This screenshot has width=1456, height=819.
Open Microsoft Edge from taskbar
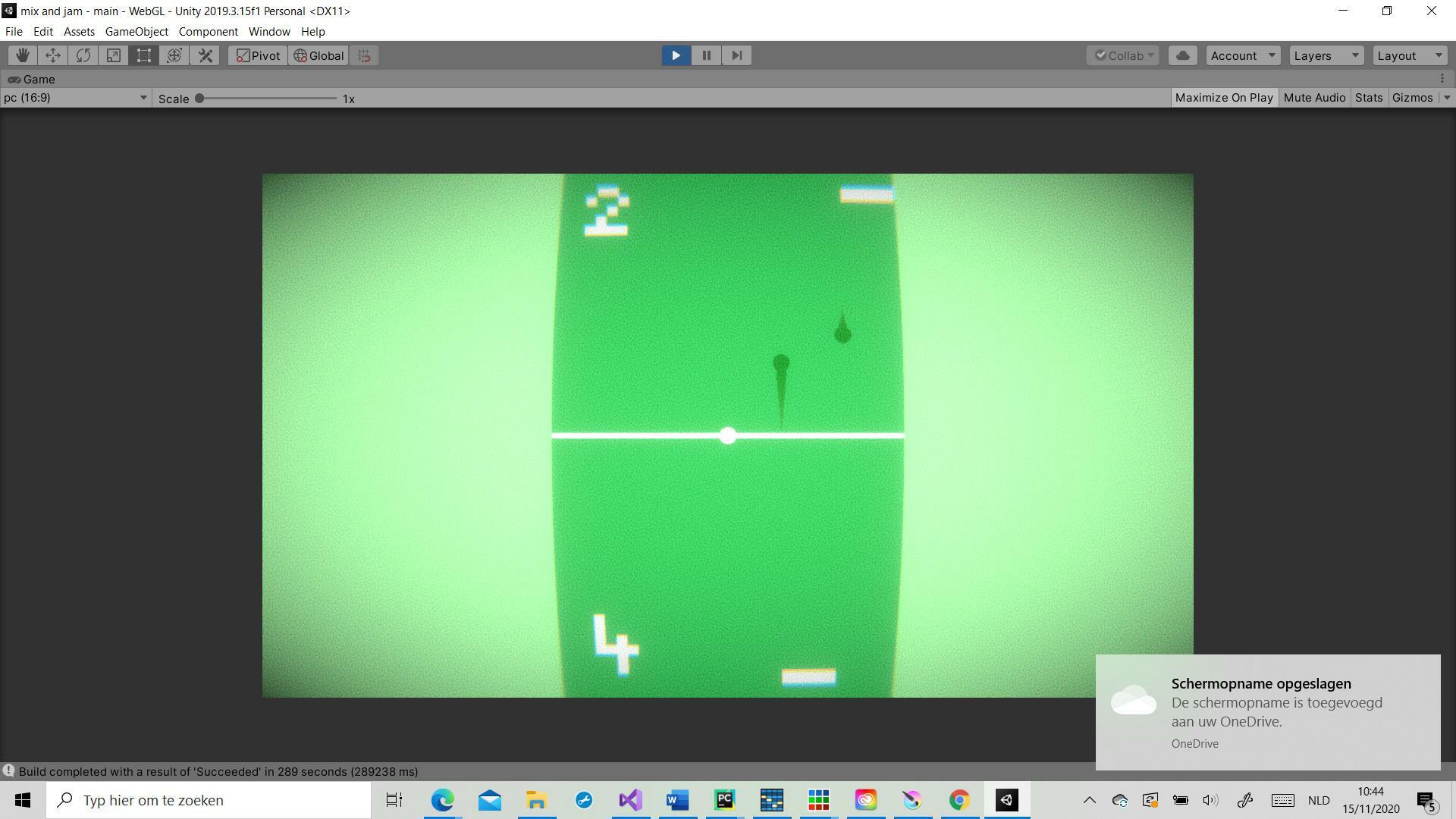pyautogui.click(x=442, y=800)
